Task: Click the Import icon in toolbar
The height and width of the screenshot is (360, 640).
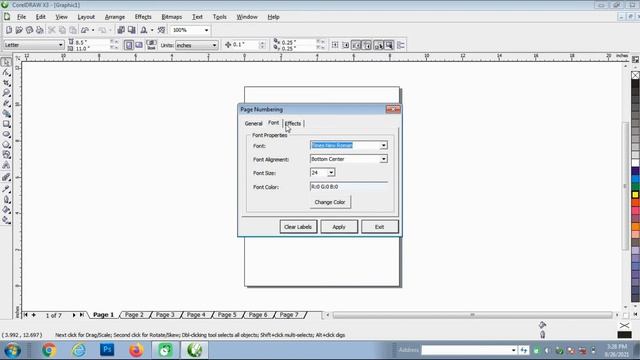Action: coord(121,30)
